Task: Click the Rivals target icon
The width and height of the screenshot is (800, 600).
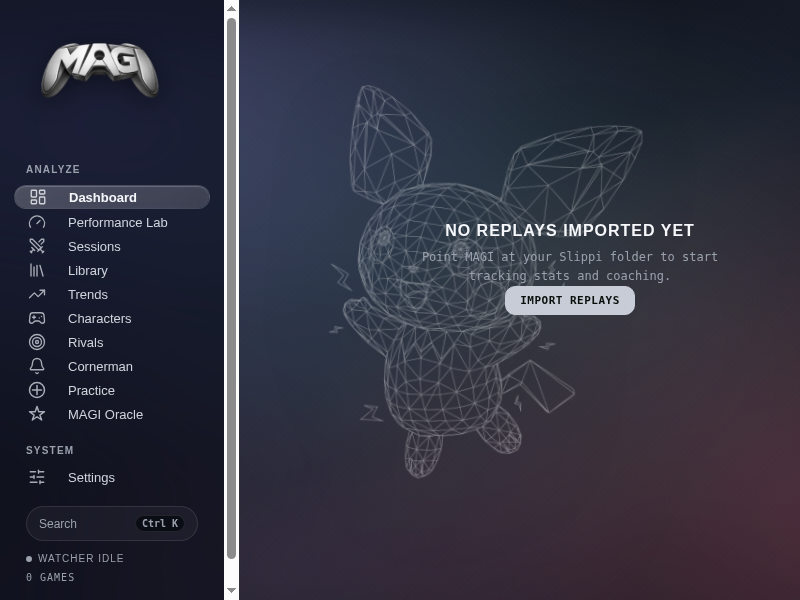Action: [x=37, y=342]
